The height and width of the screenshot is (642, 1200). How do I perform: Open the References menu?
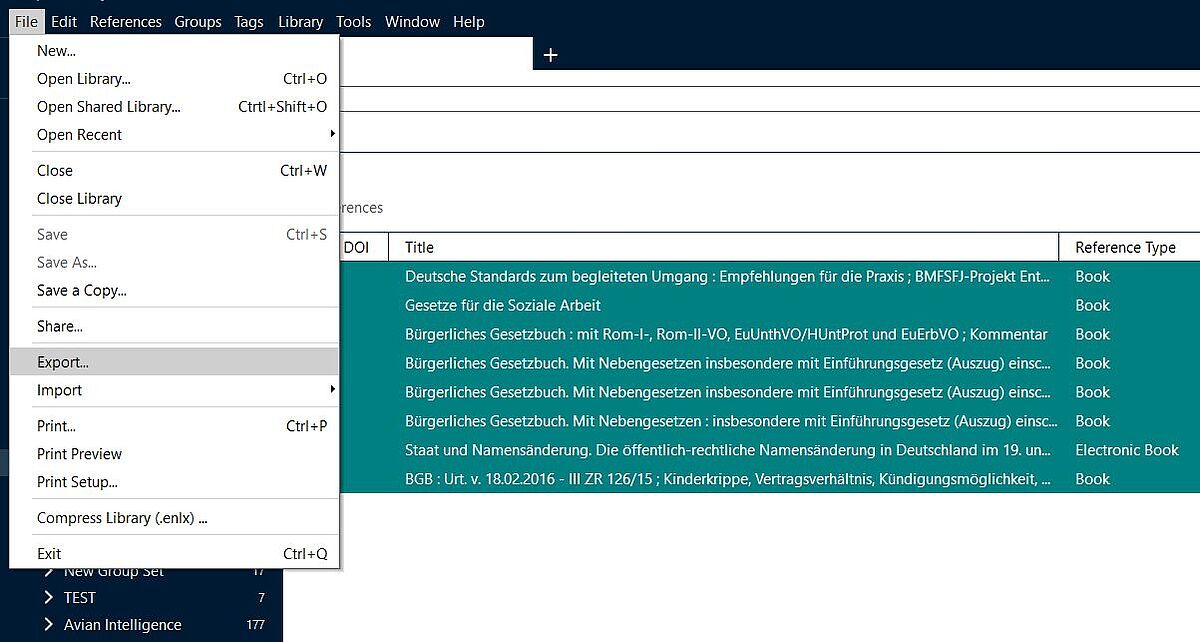[x=126, y=21]
